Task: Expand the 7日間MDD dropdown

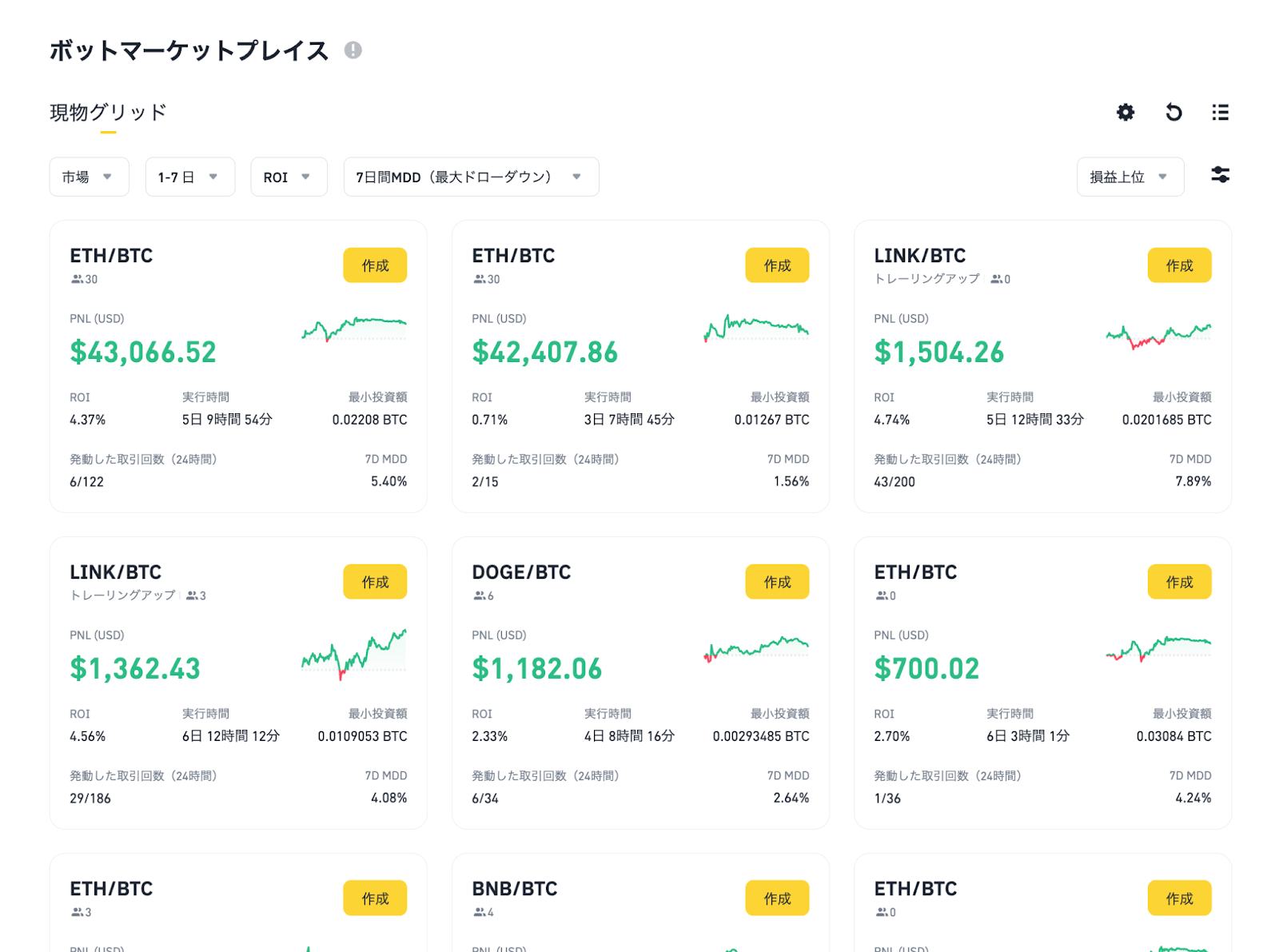Action: (471, 177)
